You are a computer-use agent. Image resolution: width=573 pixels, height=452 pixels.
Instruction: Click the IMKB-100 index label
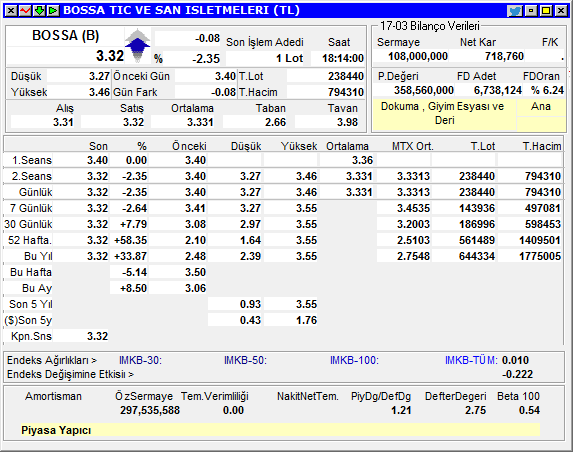(354, 360)
